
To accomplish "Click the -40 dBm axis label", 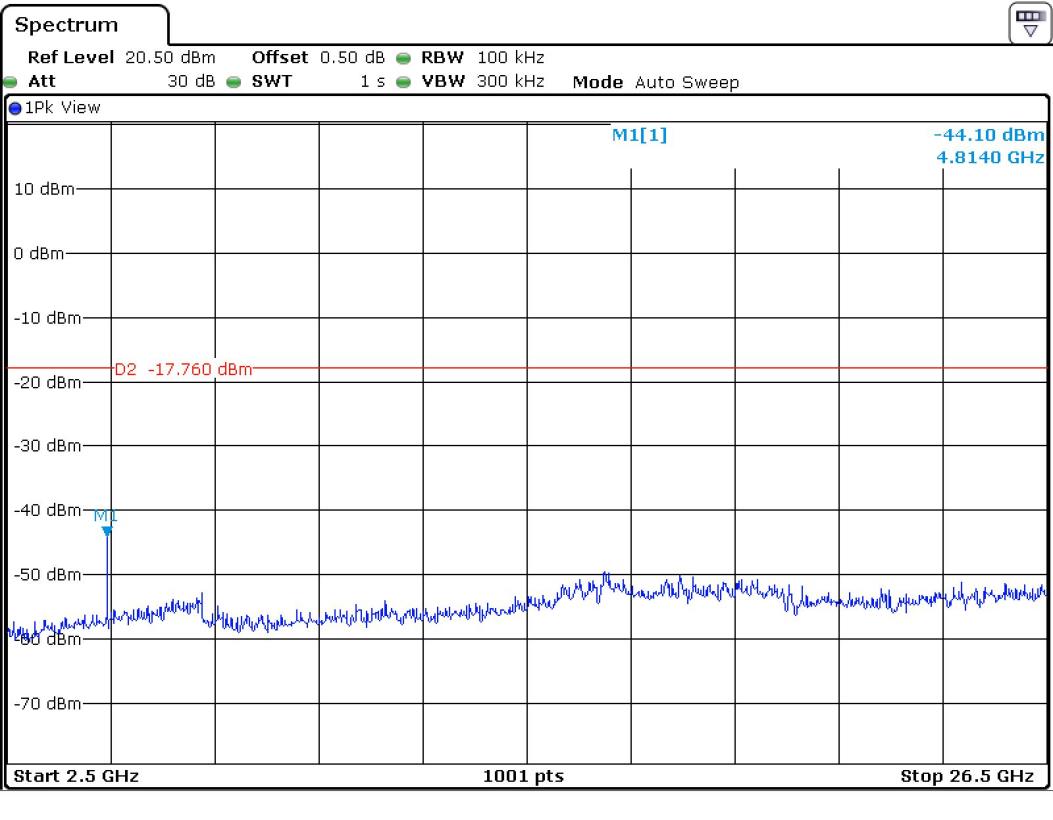I will pos(47,510).
